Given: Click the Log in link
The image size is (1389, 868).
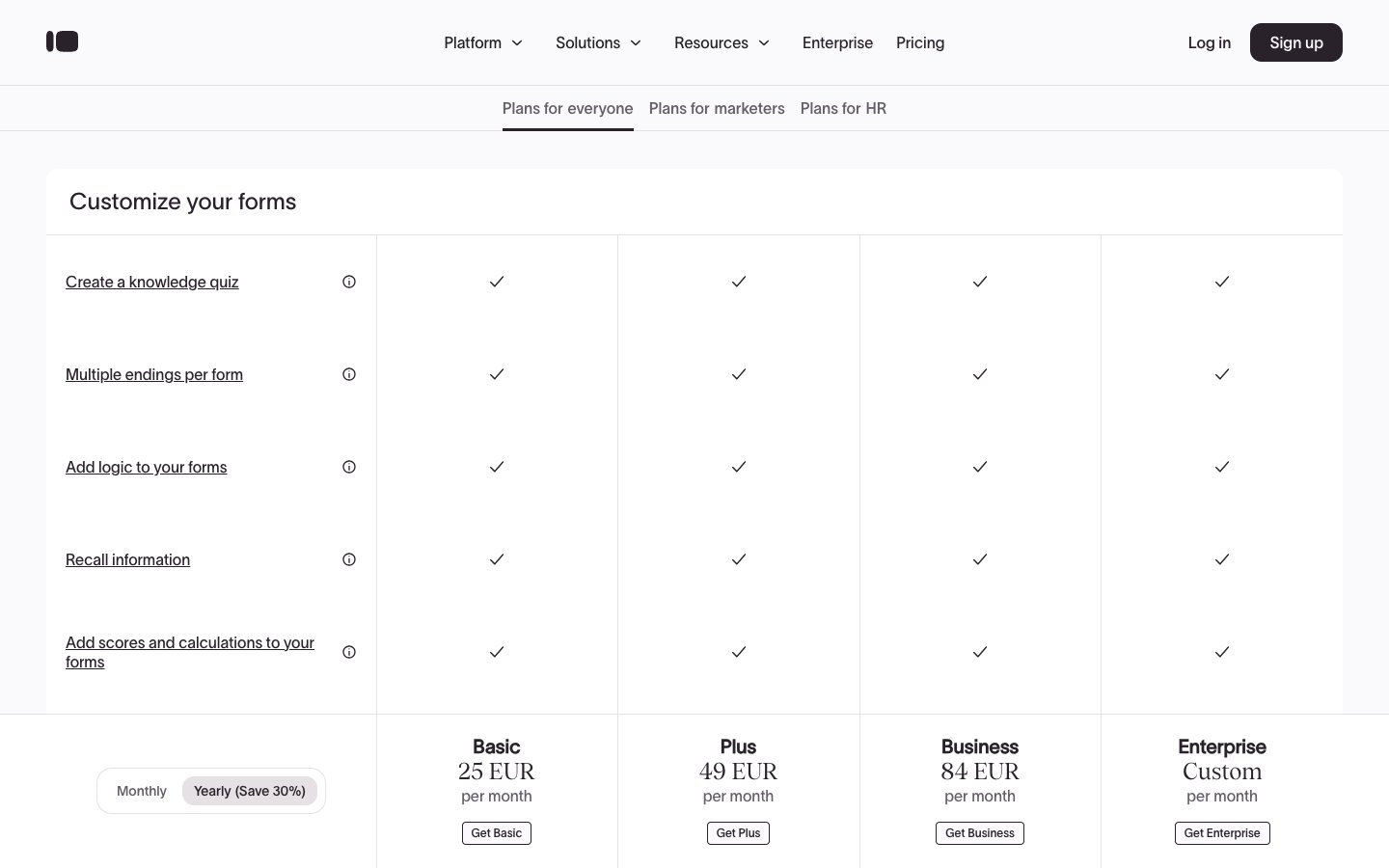Looking at the screenshot, I should click(x=1209, y=42).
